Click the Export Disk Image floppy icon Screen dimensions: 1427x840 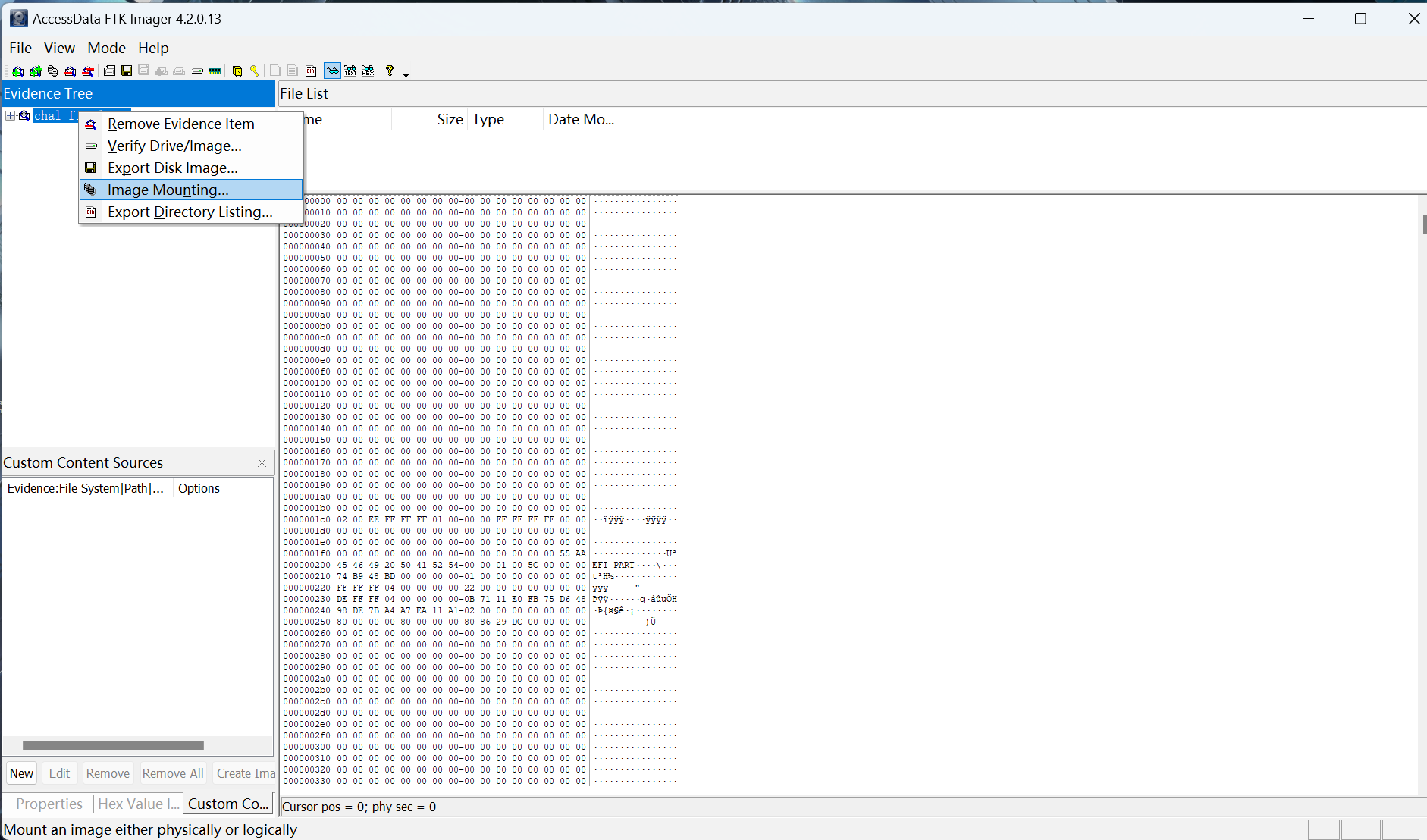pyautogui.click(x=127, y=71)
